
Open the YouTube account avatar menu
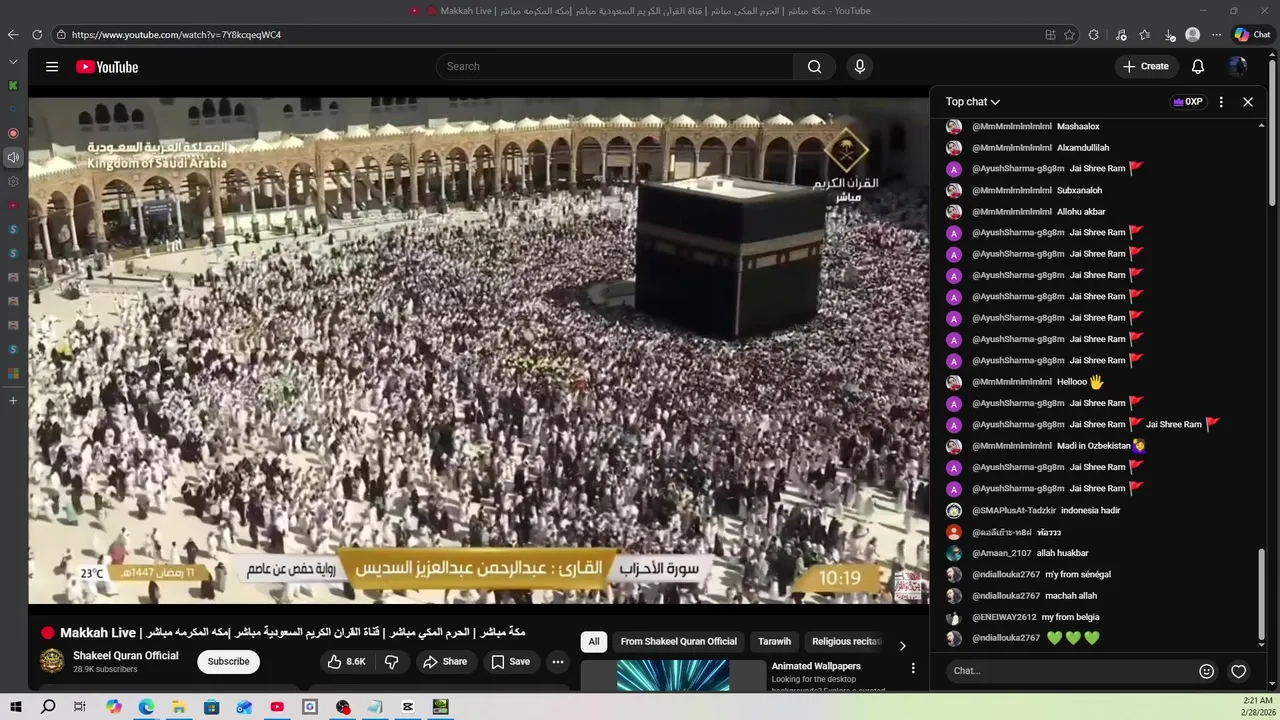(x=1238, y=67)
